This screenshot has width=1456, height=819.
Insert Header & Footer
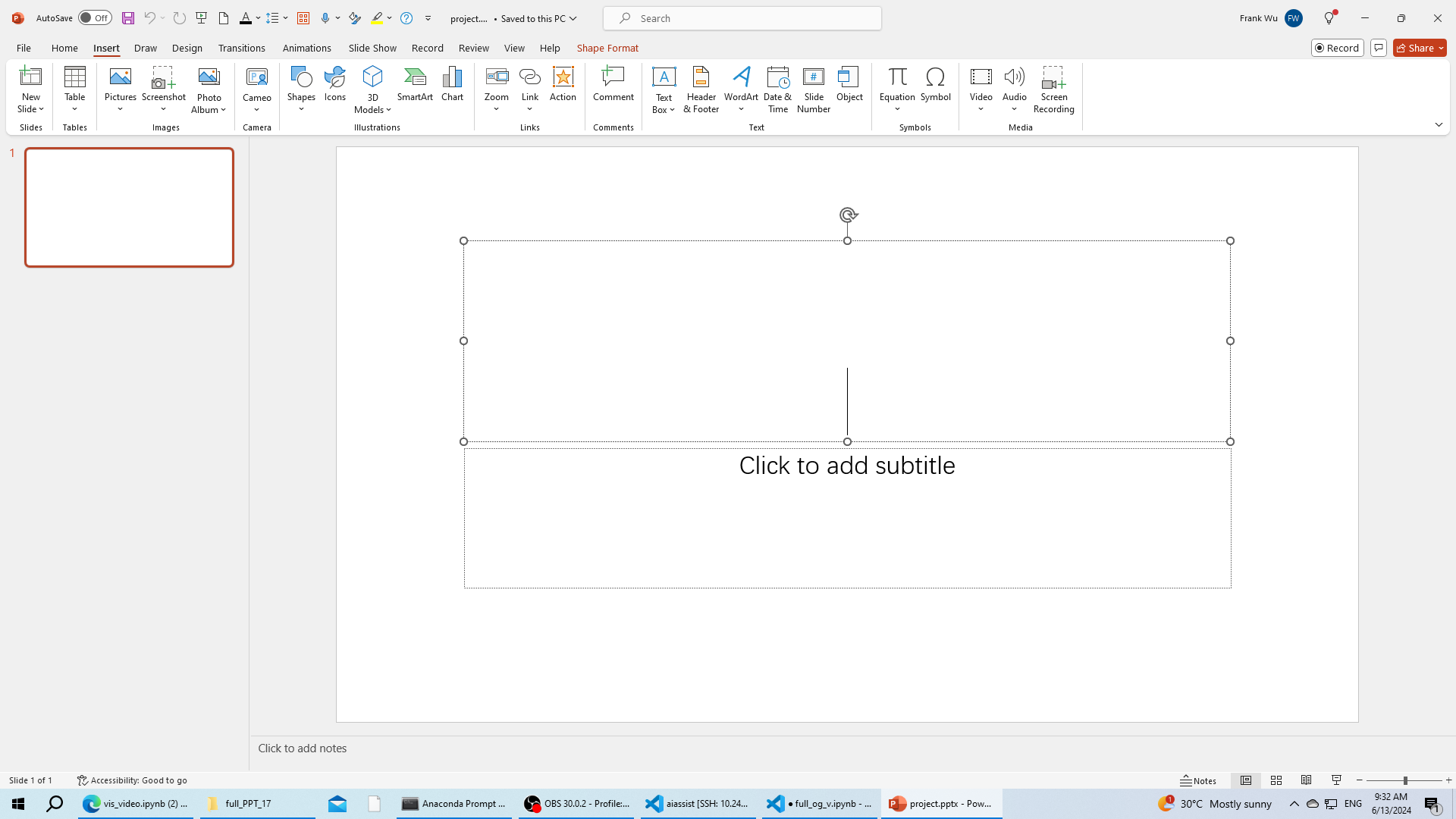(x=701, y=89)
